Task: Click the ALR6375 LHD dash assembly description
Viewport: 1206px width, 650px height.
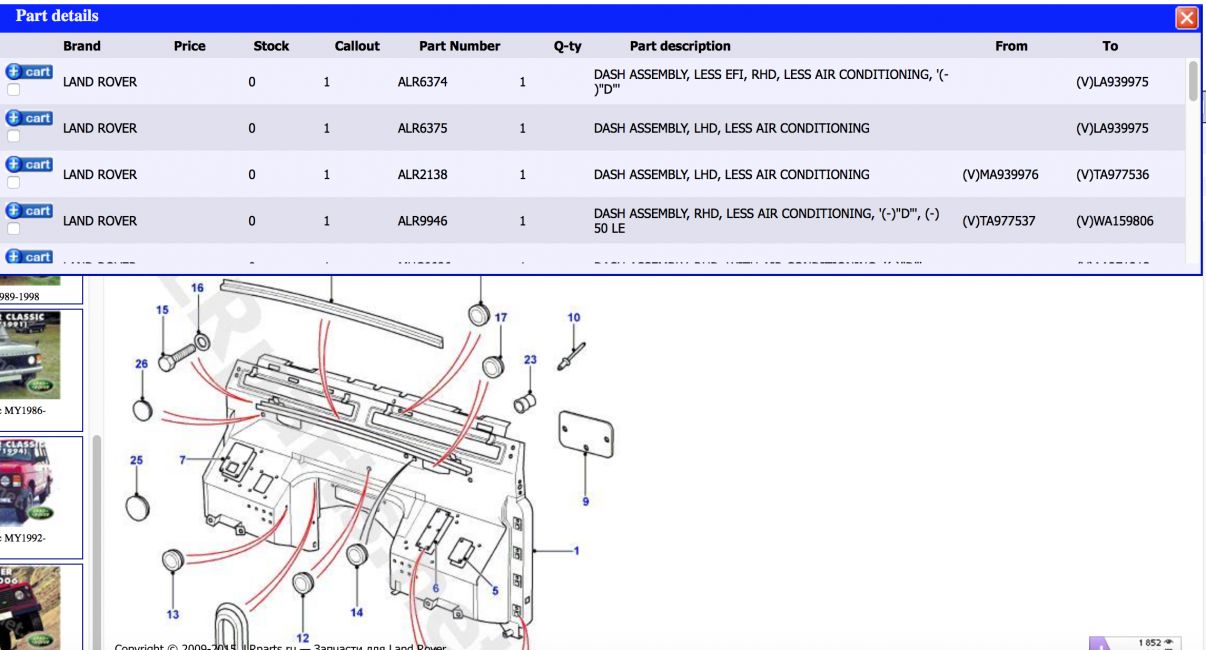Action: (x=732, y=128)
